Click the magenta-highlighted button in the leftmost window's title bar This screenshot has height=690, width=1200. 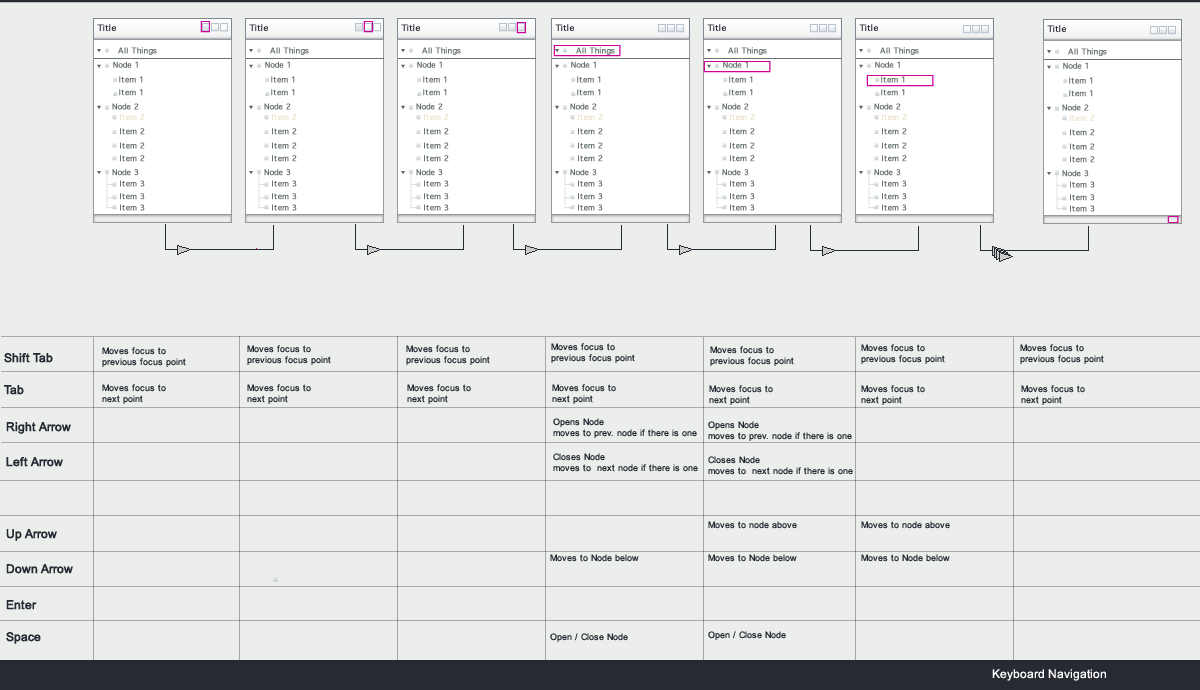(x=205, y=27)
